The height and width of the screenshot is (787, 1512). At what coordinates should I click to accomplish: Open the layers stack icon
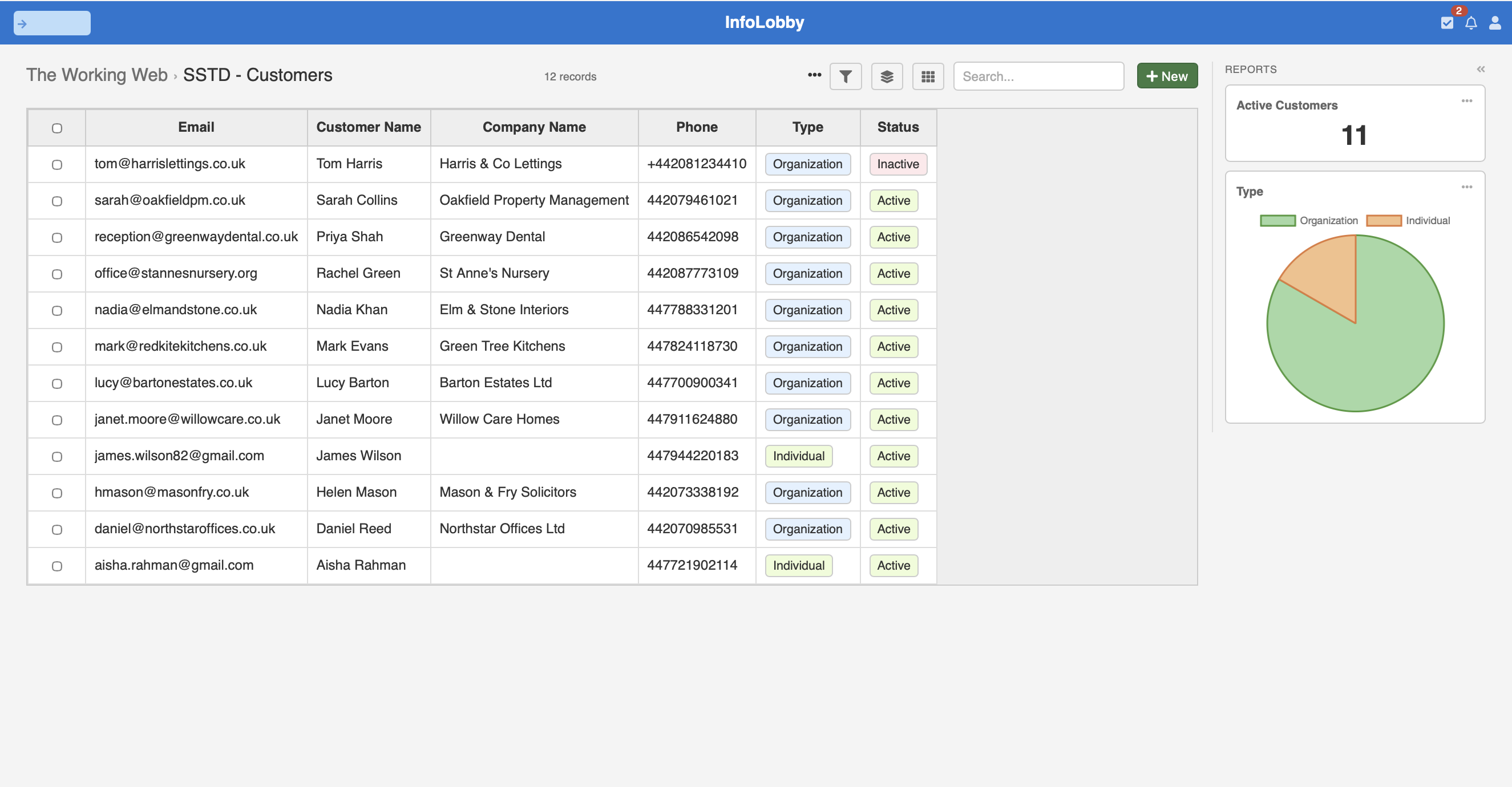886,76
